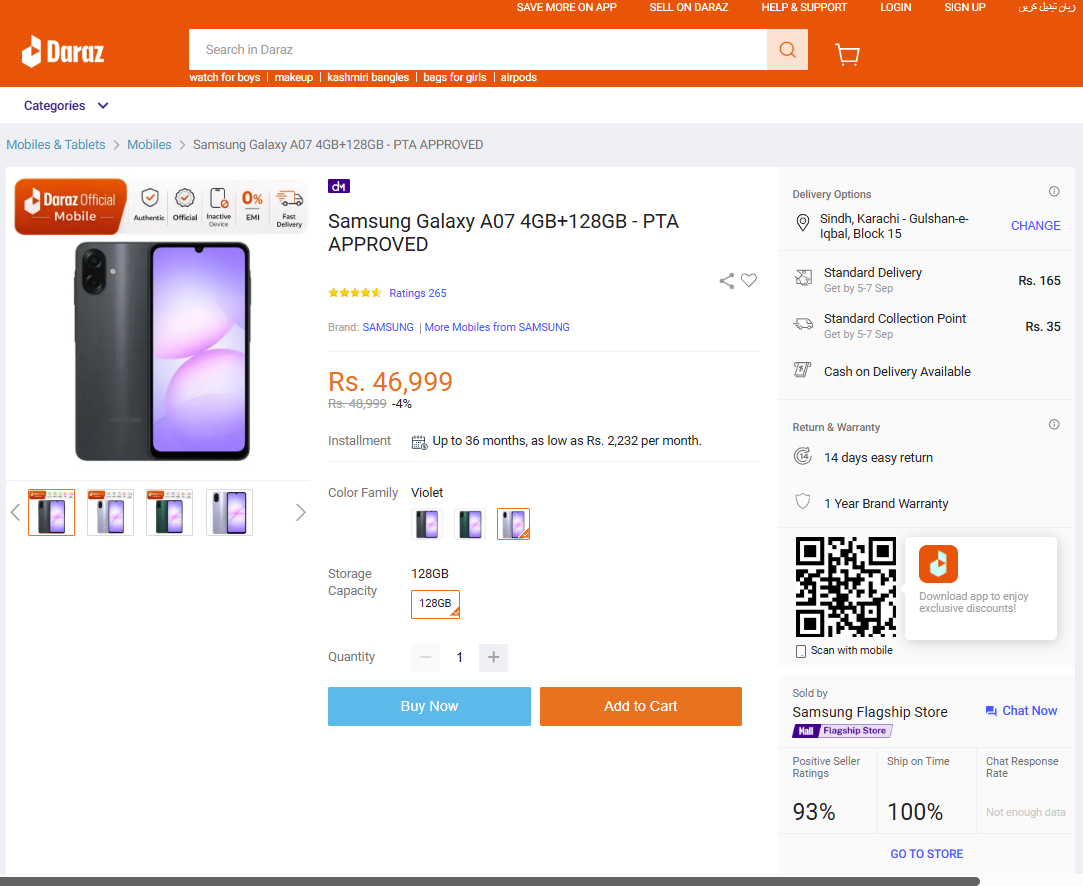Click the Daraz Mall badge icon
Image resolution: width=1083 pixels, height=886 pixels.
(339, 186)
